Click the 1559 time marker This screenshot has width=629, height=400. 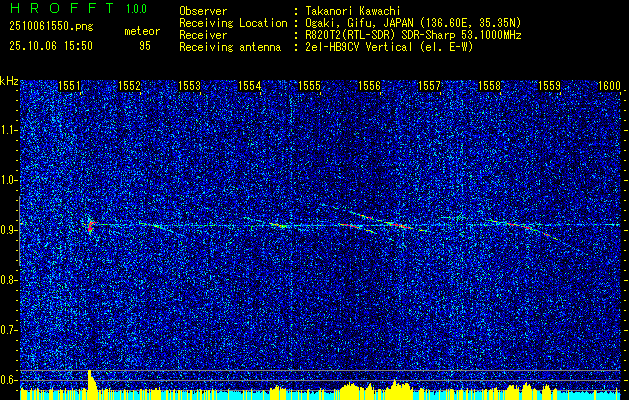550,86
